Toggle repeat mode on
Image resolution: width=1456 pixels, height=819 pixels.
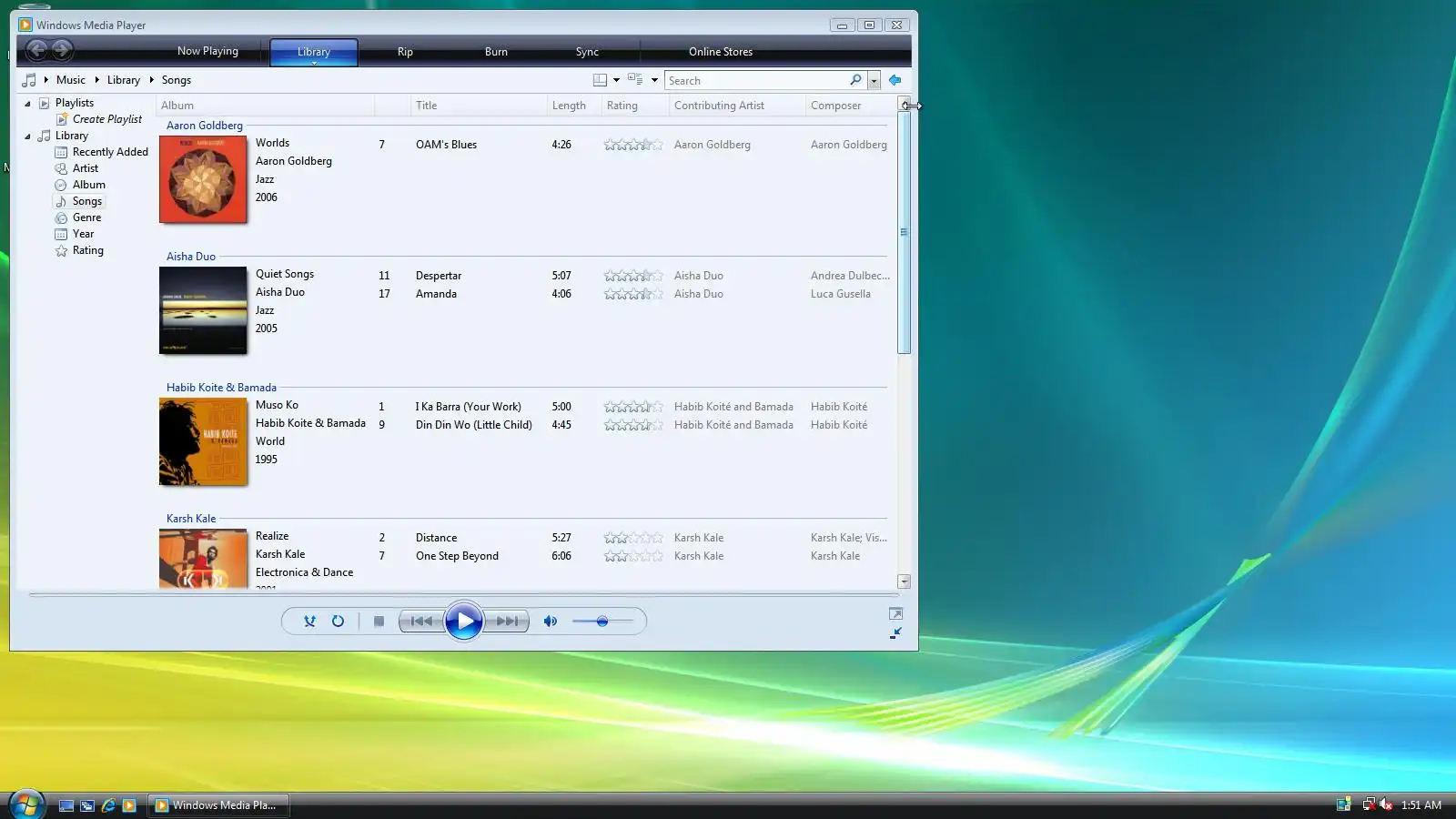pos(338,622)
